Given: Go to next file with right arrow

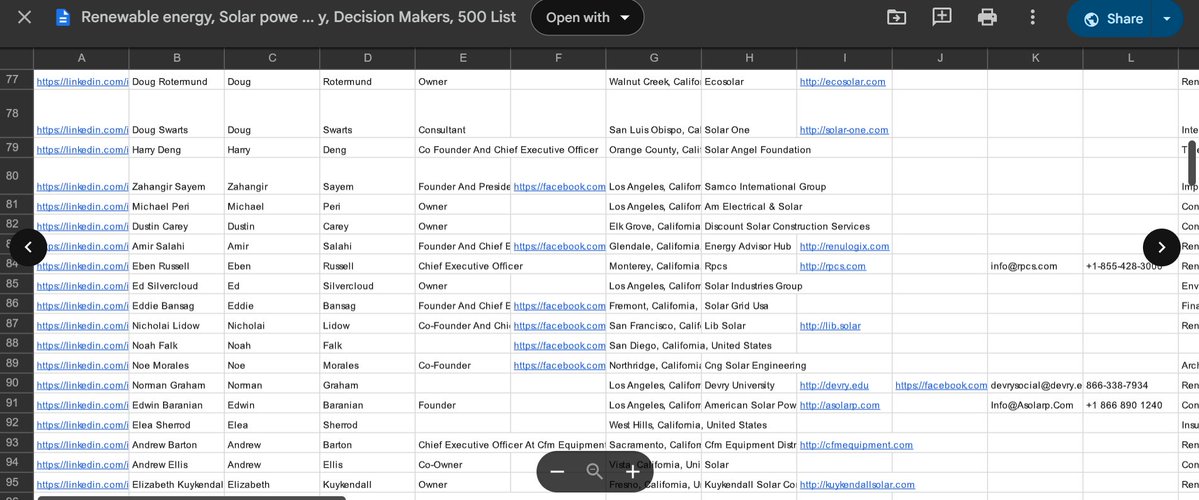Looking at the screenshot, I should tap(1161, 247).
